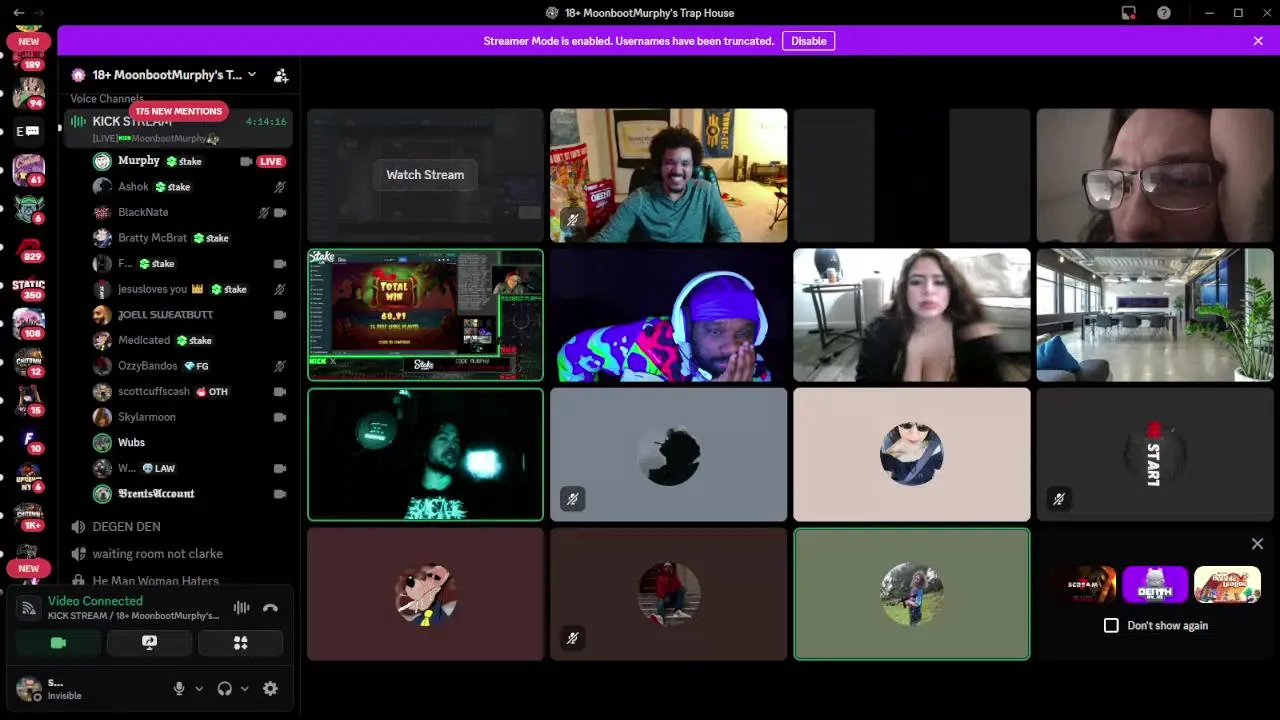Toggle the headphones deafen button
Screen dimensions: 1280x720
coord(224,689)
